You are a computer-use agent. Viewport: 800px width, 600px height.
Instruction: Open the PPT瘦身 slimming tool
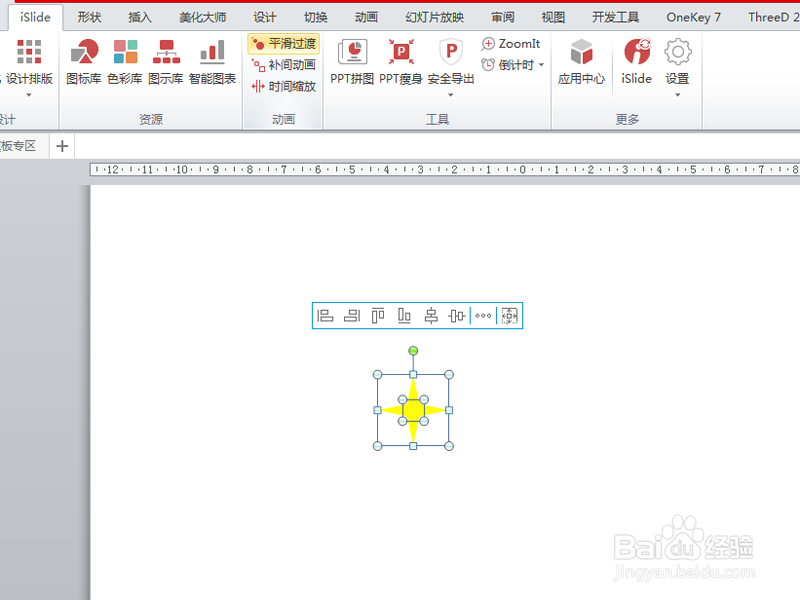[401, 61]
